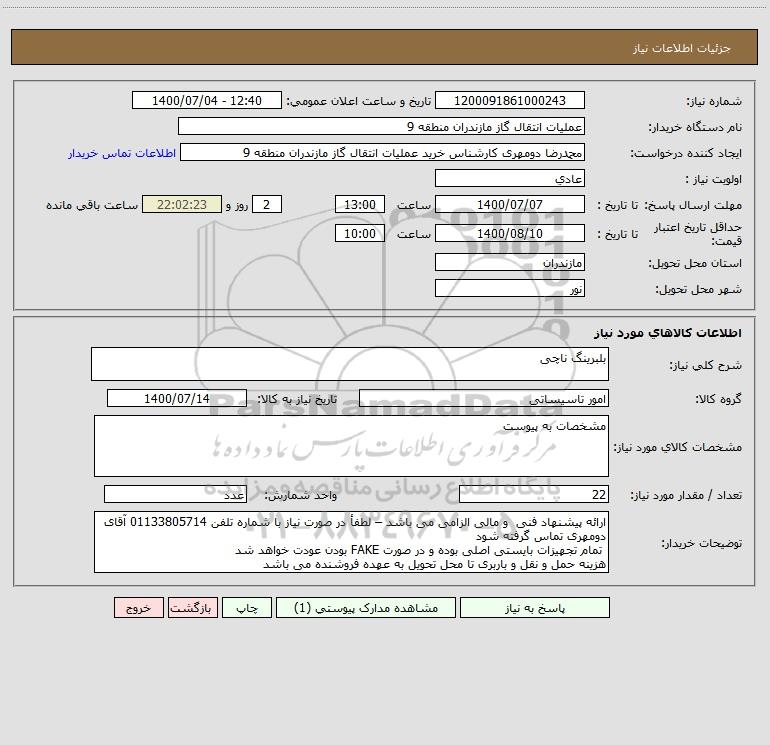Click the شماره نیاز label
Viewport: 770px width, 745px height.
click(x=714, y=102)
